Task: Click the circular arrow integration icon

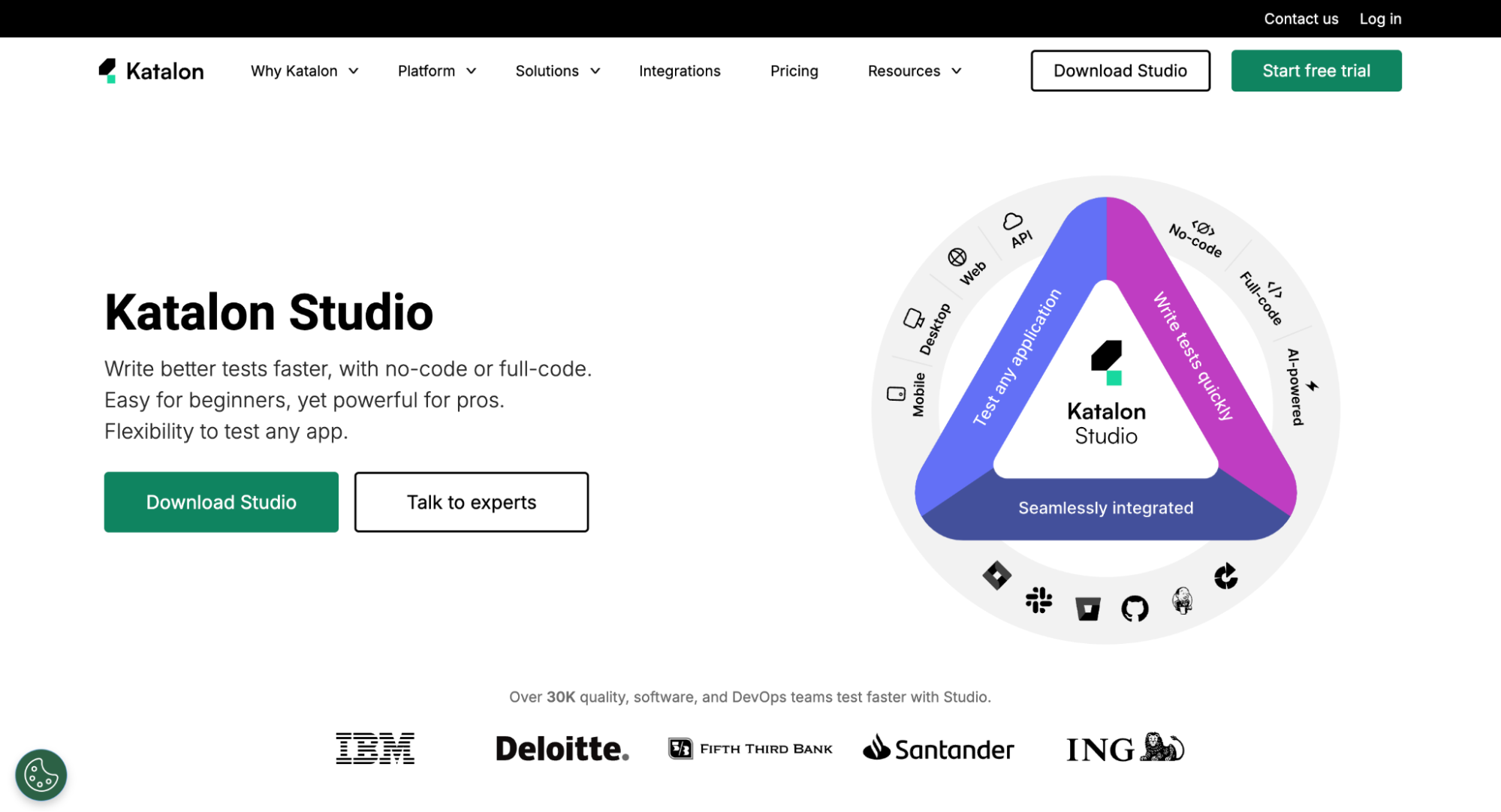Action: click(1225, 576)
